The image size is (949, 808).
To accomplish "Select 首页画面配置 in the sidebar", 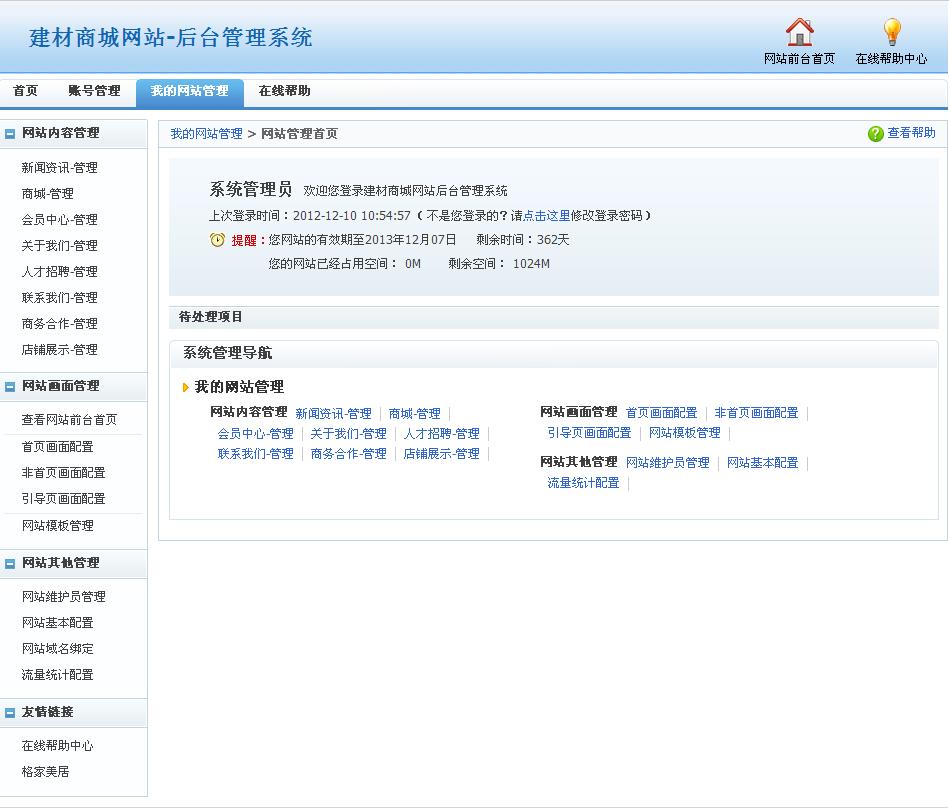I will click(x=57, y=447).
